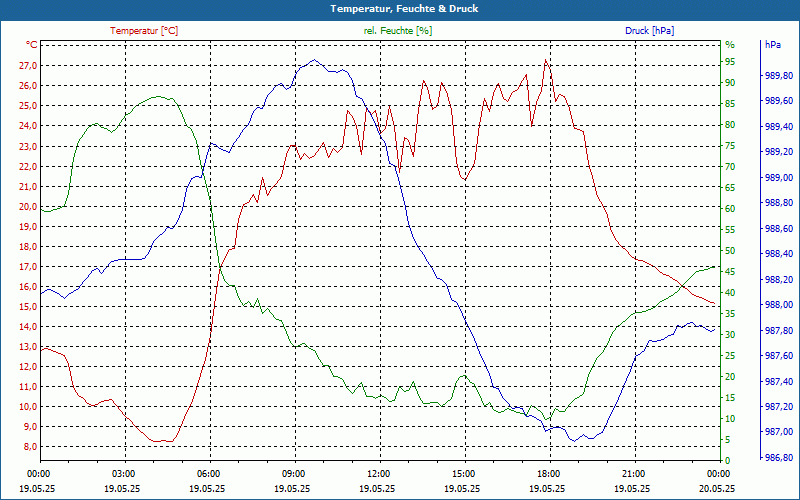Image resolution: width=800 pixels, height=500 pixels.
Task: Click the 06:00 time axis label
Action: point(208,473)
